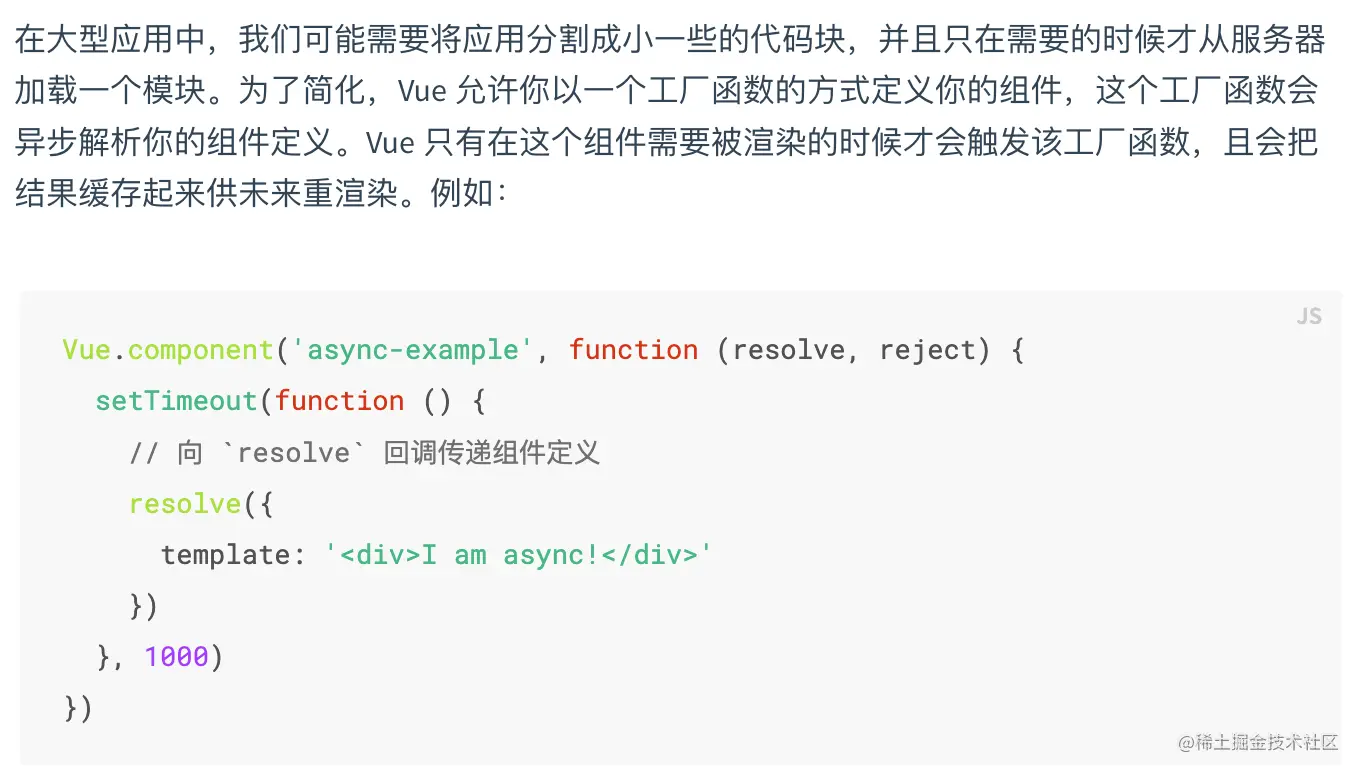The height and width of the screenshot is (774, 1360).
Task: Click the 'template:' property name
Action: 233,555
